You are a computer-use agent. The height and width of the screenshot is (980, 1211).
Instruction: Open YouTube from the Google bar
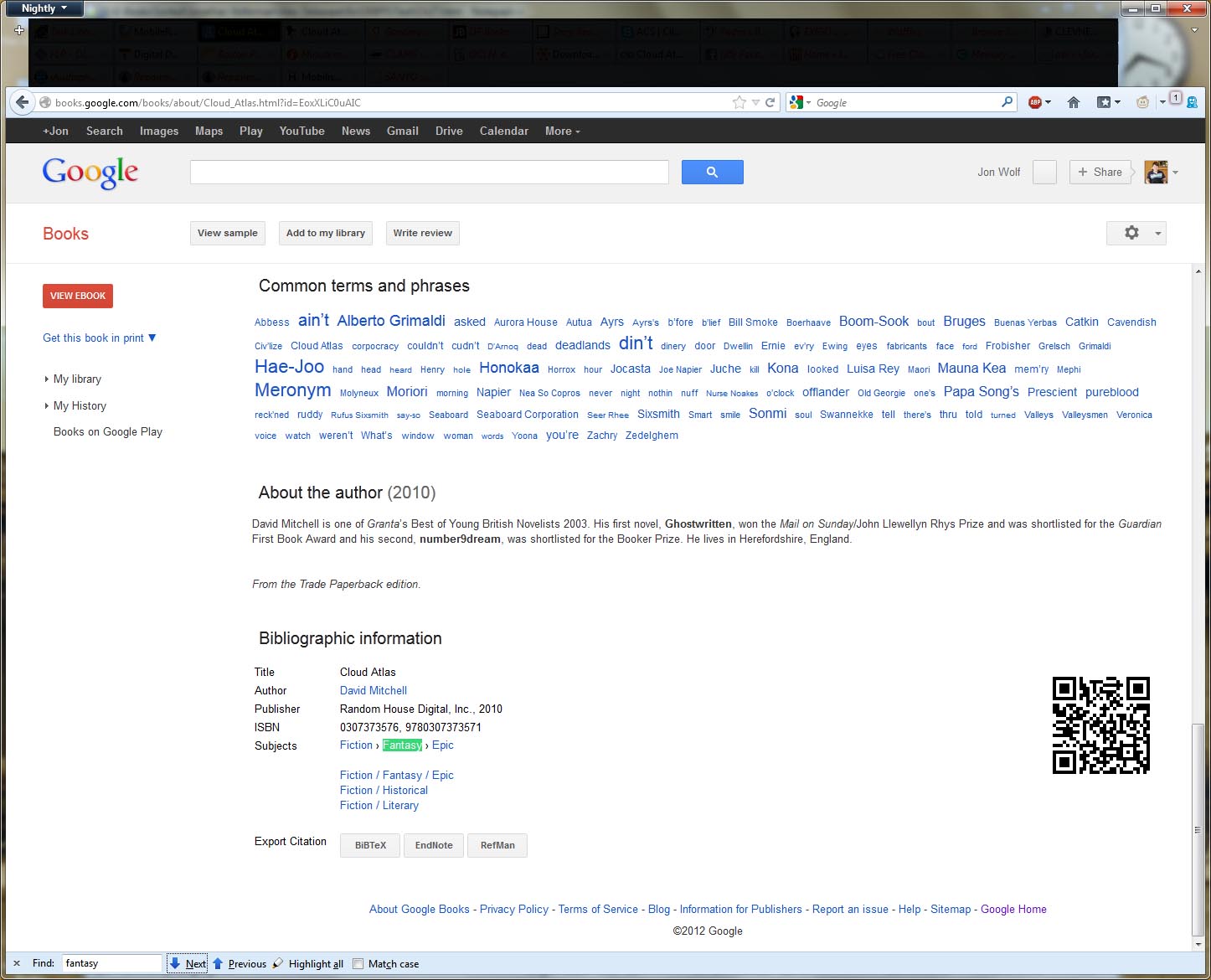coord(301,131)
